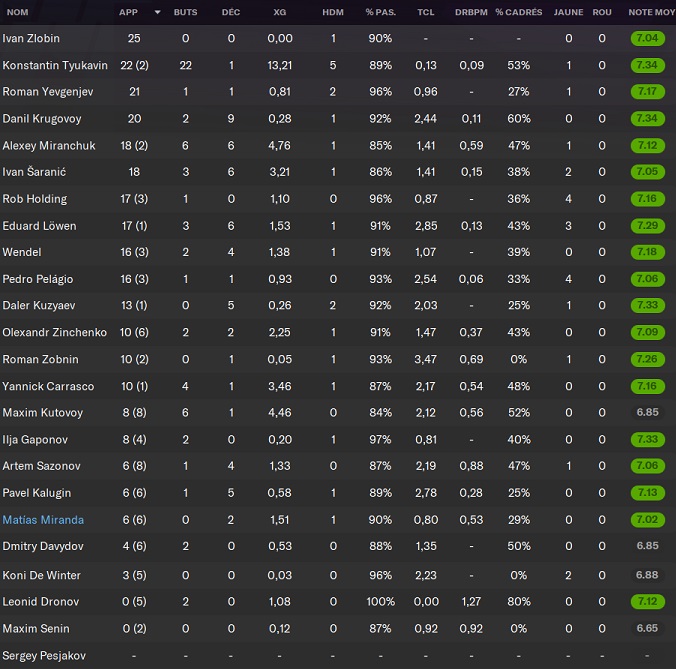Viewport: 676px width, 669px height.
Task: Open player Artem Sazonov
Action: coord(41,466)
